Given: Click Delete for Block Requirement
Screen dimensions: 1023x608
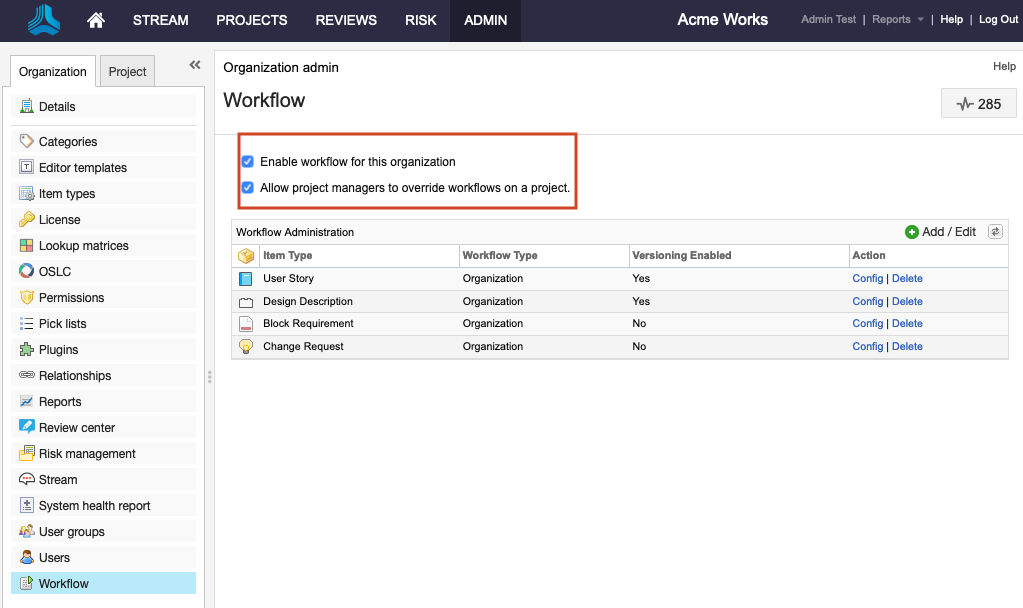Looking at the screenshot, I should pyautogui.click(x=907, y=324).
